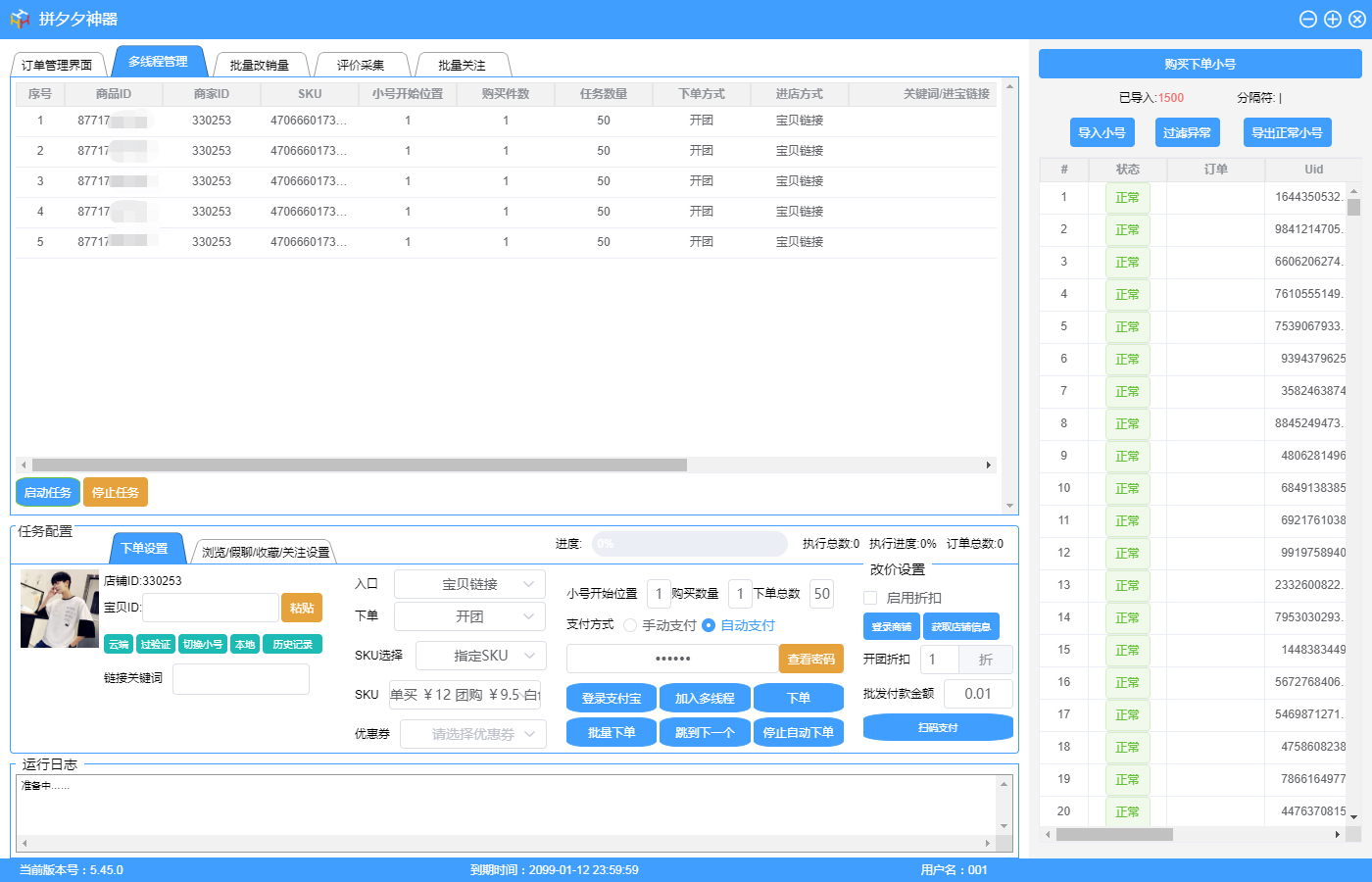Focus the 宝贝ID input field
Viewport: 1372px width, 882px height.
tap(211, 608)
